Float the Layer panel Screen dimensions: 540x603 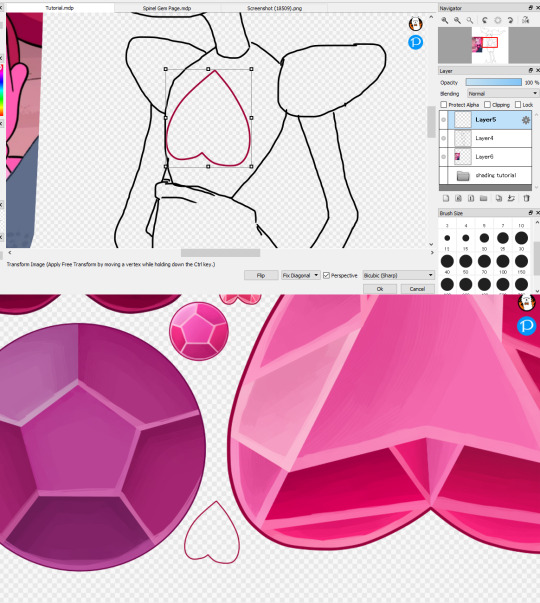click(x=530, y=70)
